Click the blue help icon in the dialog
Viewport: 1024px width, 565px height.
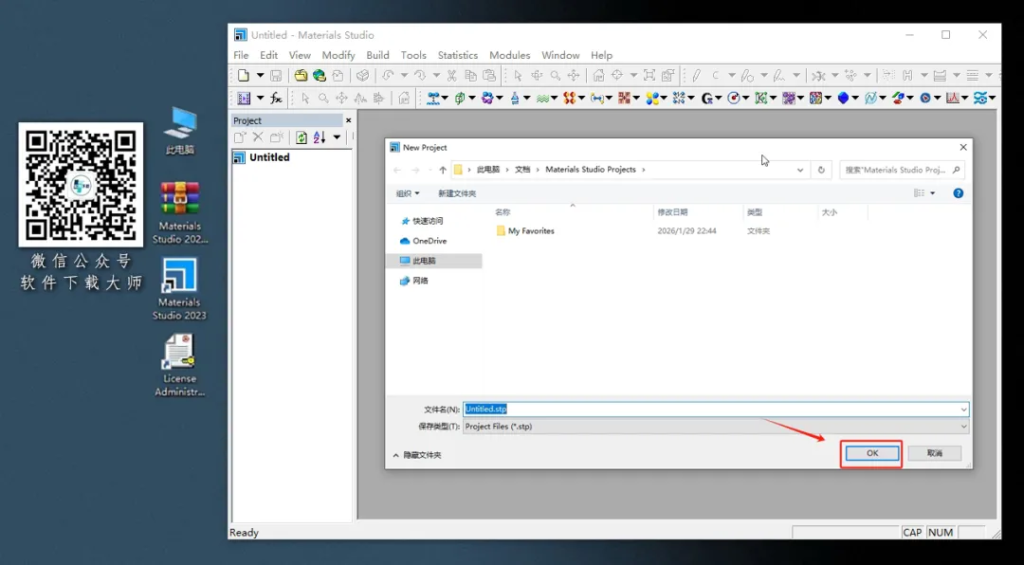coord(958,193)
